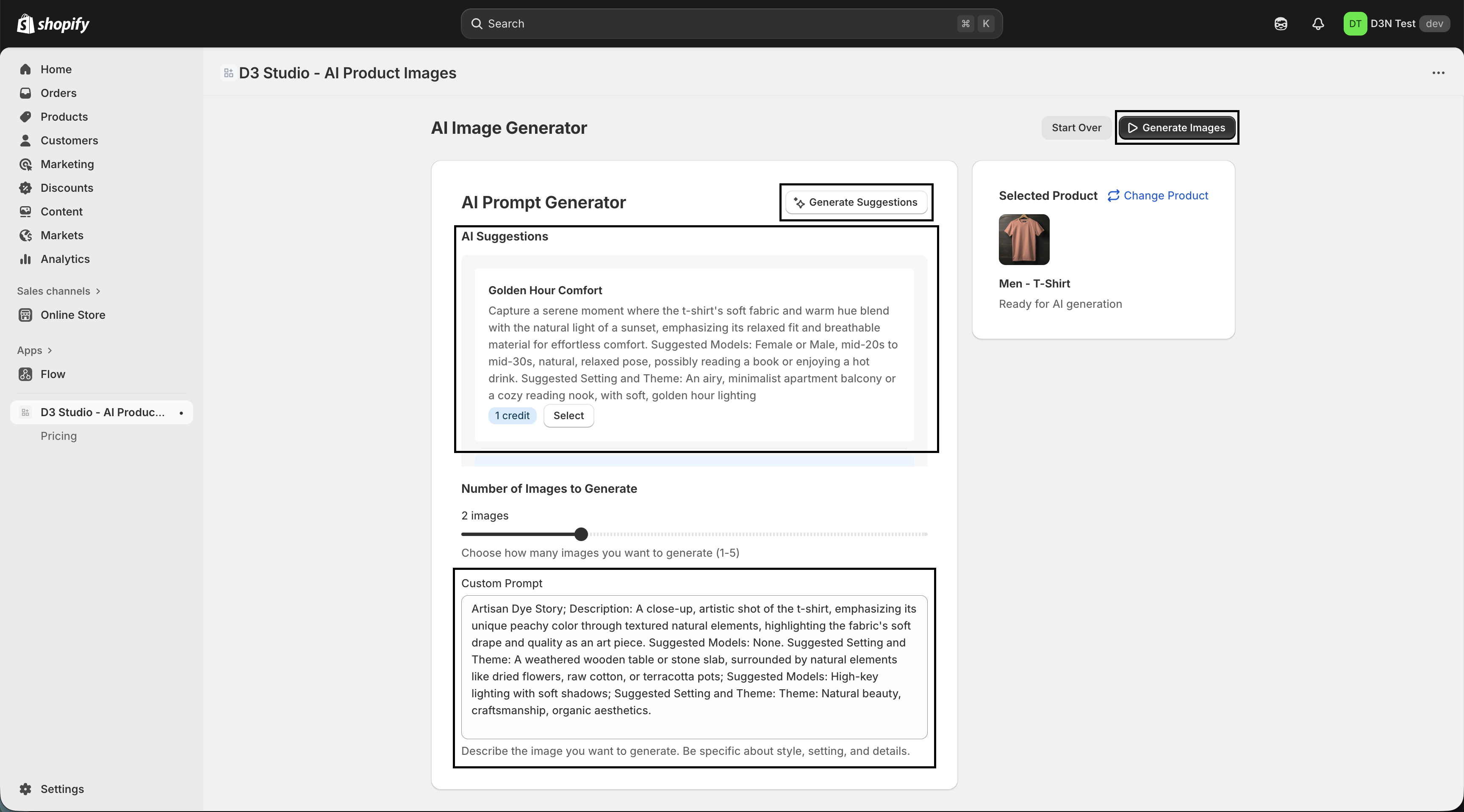Expand the Sales channels section
The image size is (1464, 812).
point(59,291)
